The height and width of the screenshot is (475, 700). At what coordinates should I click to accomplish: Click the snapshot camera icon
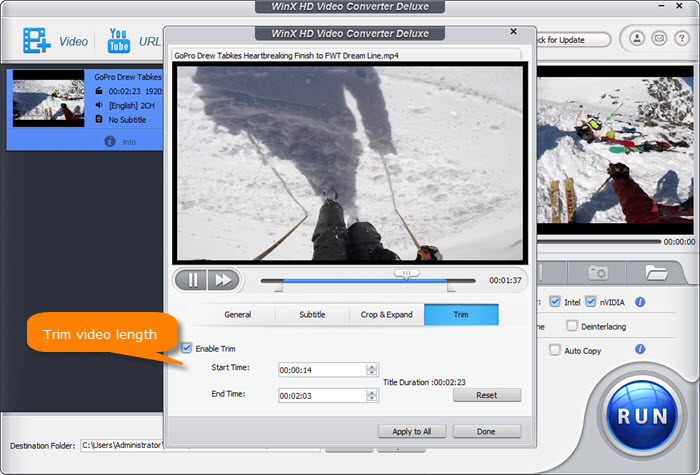click(x=598, y=272)
